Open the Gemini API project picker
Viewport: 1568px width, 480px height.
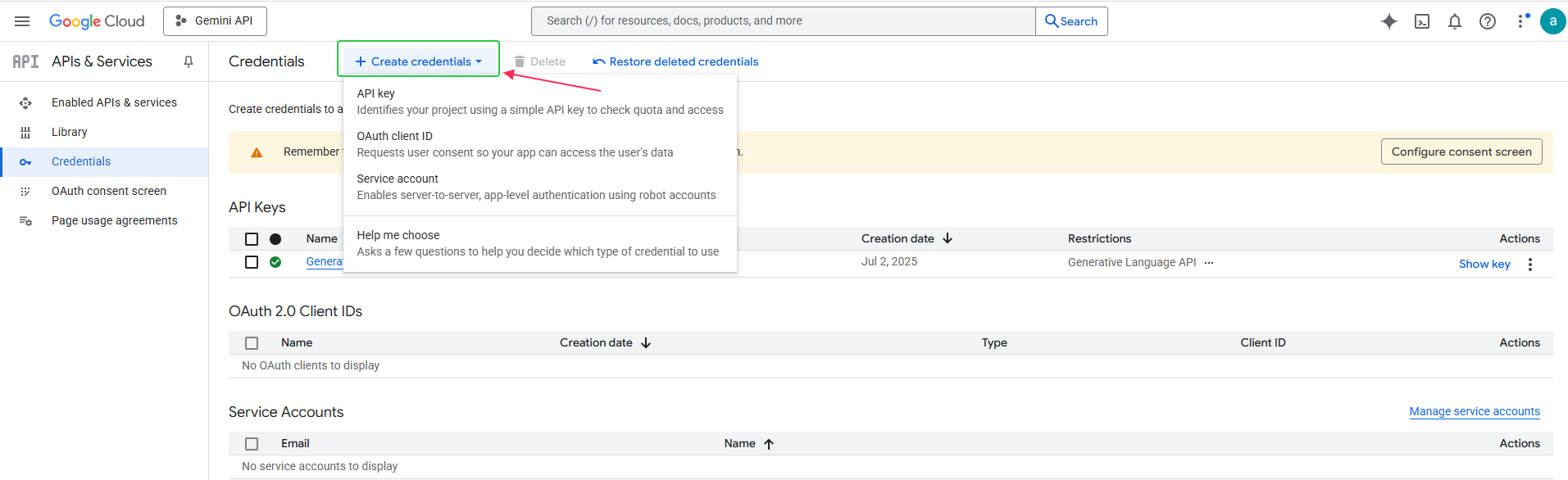pos(215,21)
